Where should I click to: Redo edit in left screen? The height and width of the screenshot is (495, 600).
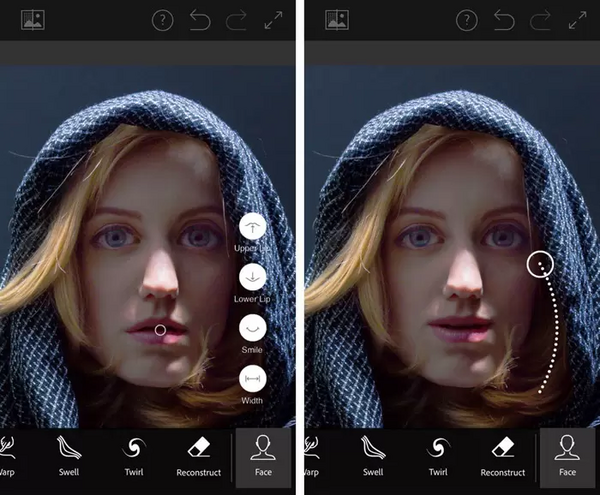pos(236,20)
